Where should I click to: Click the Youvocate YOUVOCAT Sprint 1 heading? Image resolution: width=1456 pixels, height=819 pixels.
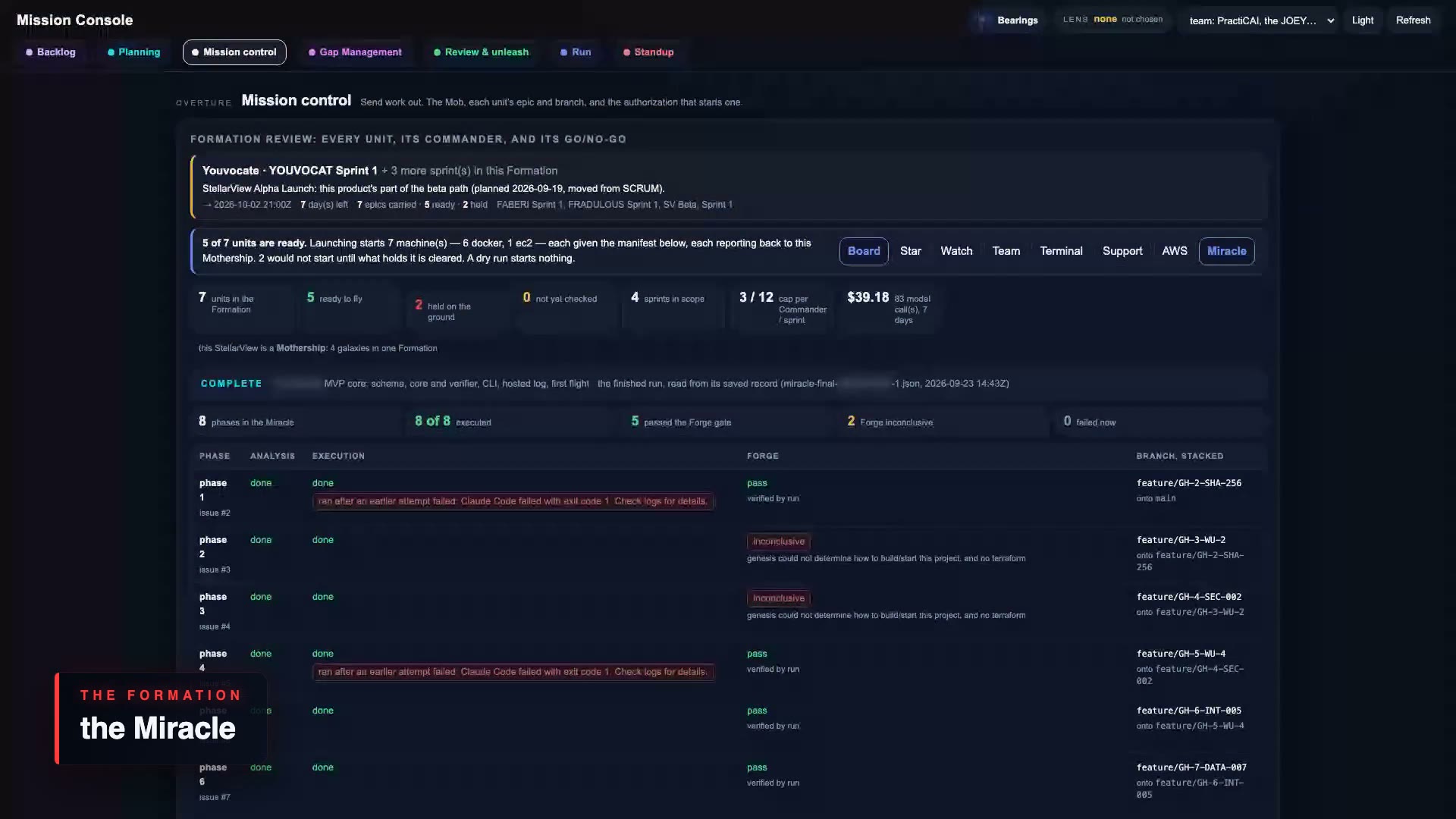pyautogui.click(x=290, y=171)
